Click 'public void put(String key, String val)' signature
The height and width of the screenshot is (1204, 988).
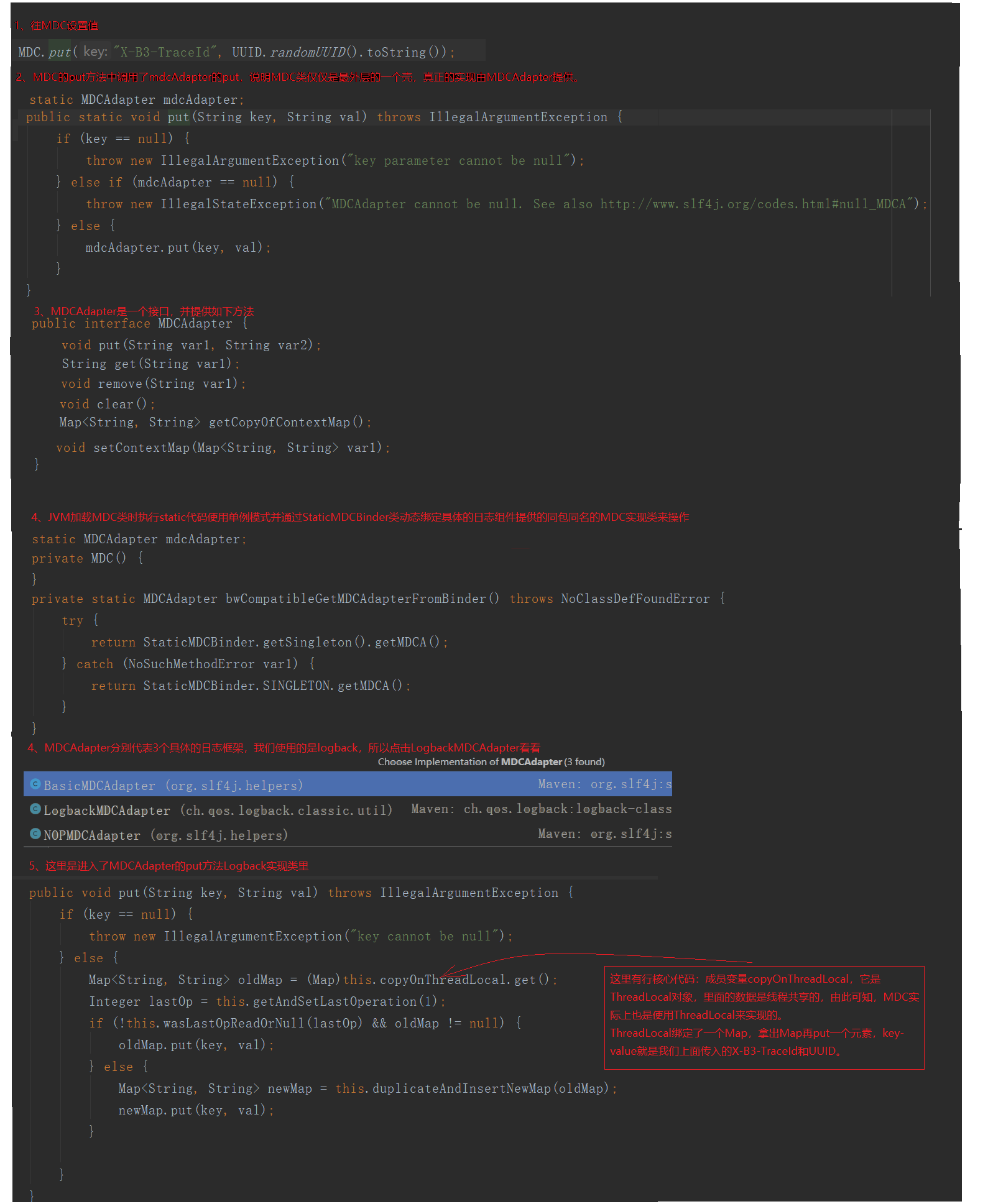tap(173, 893)
